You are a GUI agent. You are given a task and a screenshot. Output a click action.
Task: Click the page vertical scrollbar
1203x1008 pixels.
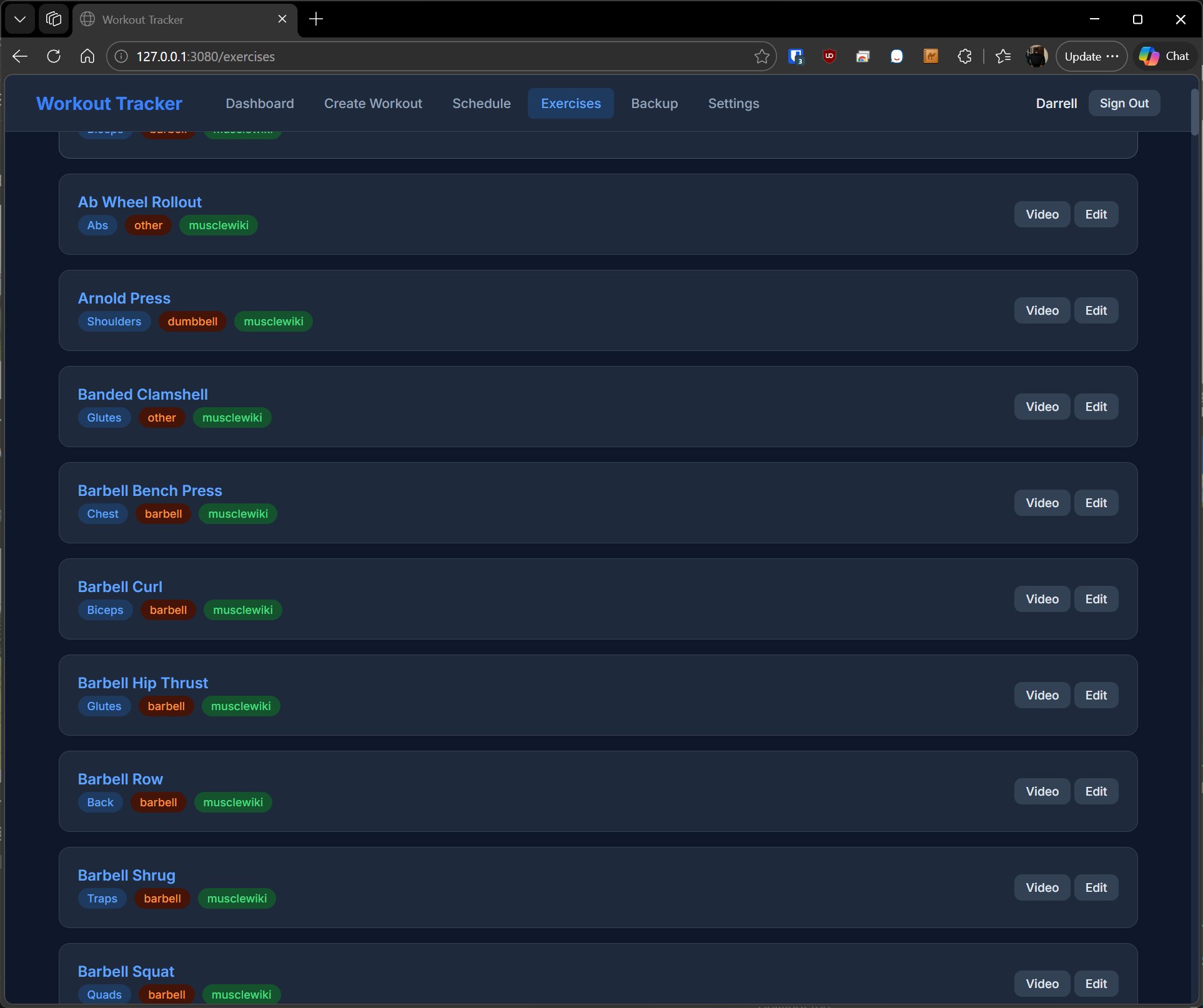(1194, 112)
